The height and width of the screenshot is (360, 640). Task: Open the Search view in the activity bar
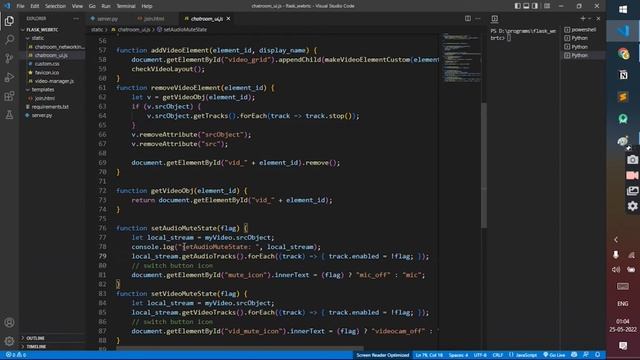(9, 40)
